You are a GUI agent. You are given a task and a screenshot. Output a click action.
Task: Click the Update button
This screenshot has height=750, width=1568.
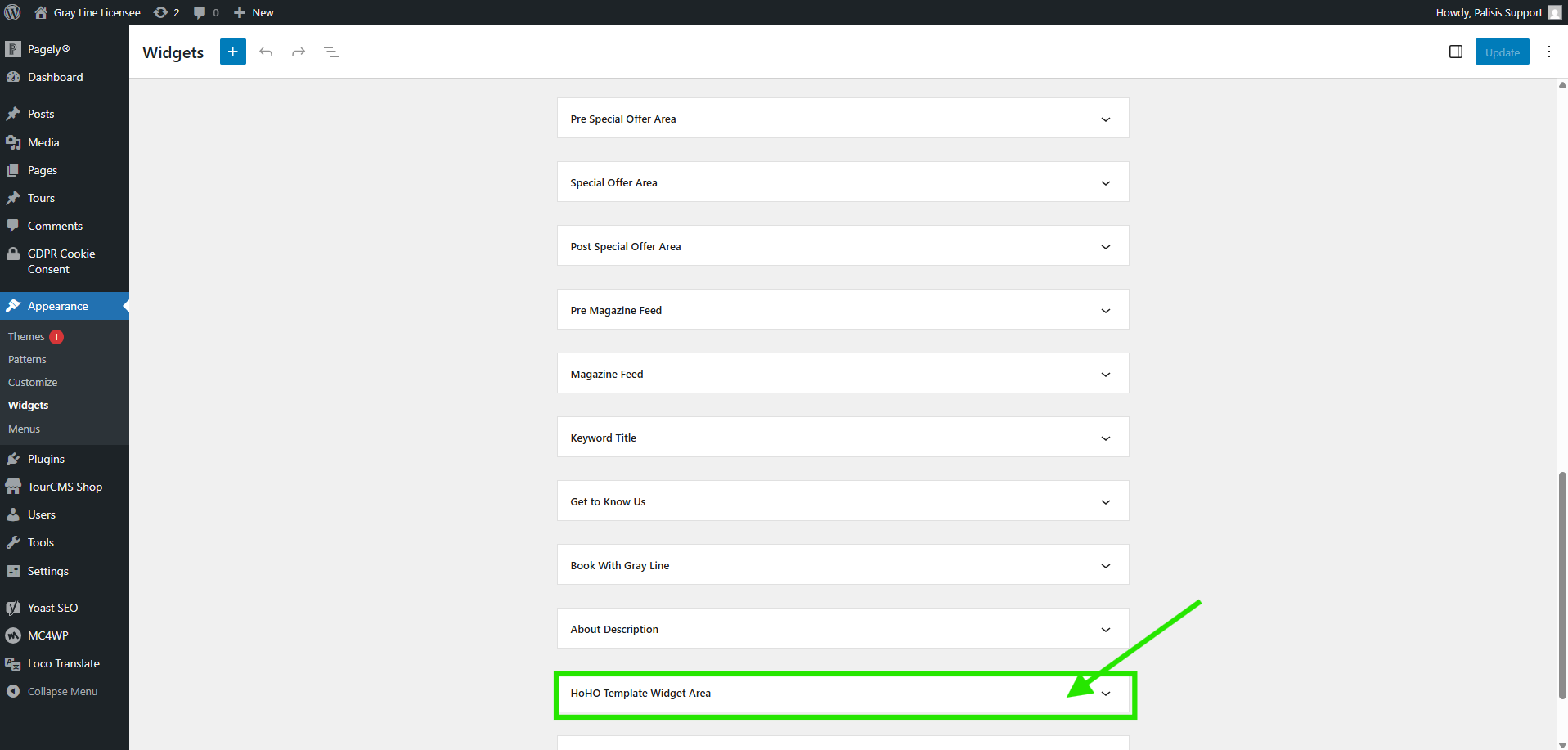tap(1503, 52)
